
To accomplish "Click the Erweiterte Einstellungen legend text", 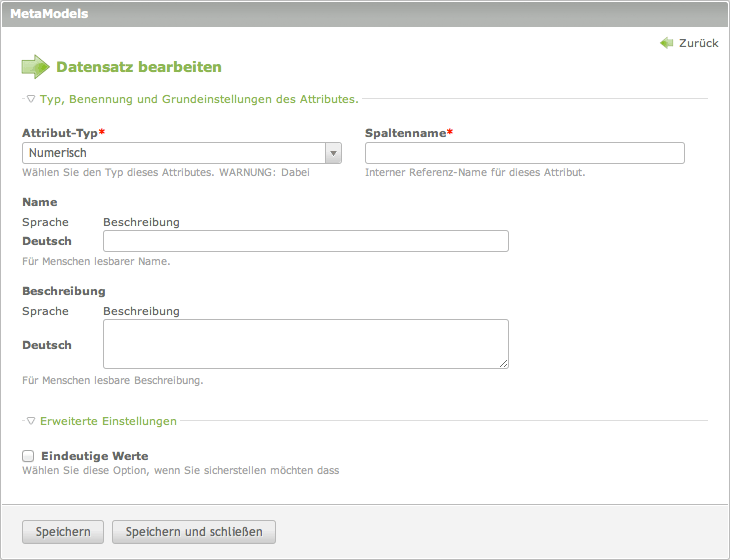I will point(108,421).
